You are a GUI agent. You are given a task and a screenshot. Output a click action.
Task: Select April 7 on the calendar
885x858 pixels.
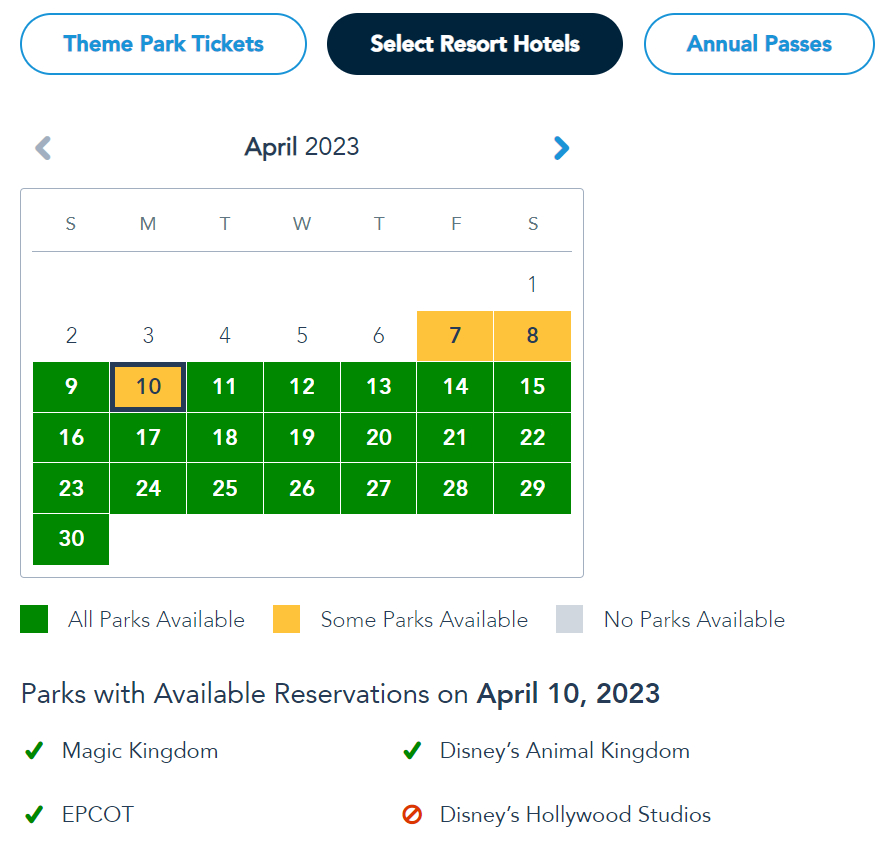point(455,336)
